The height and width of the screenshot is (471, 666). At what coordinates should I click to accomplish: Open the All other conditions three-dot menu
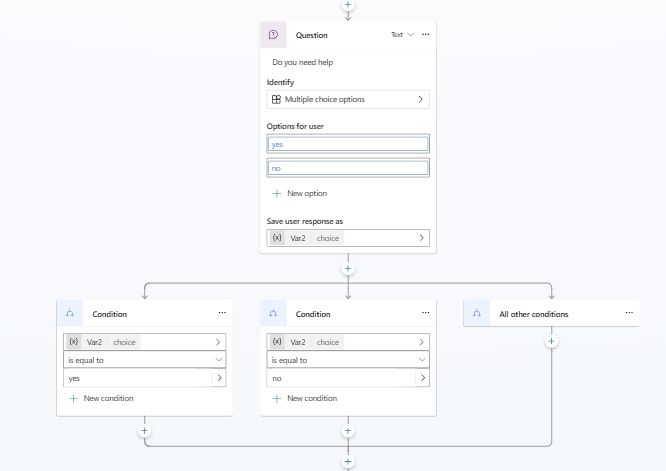point(629,313)
